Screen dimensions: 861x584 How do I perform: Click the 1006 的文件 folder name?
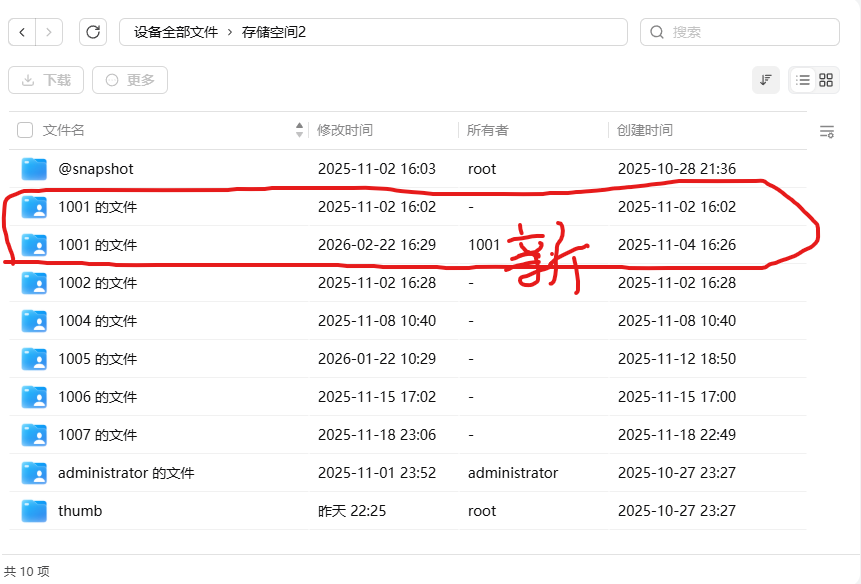98,397
